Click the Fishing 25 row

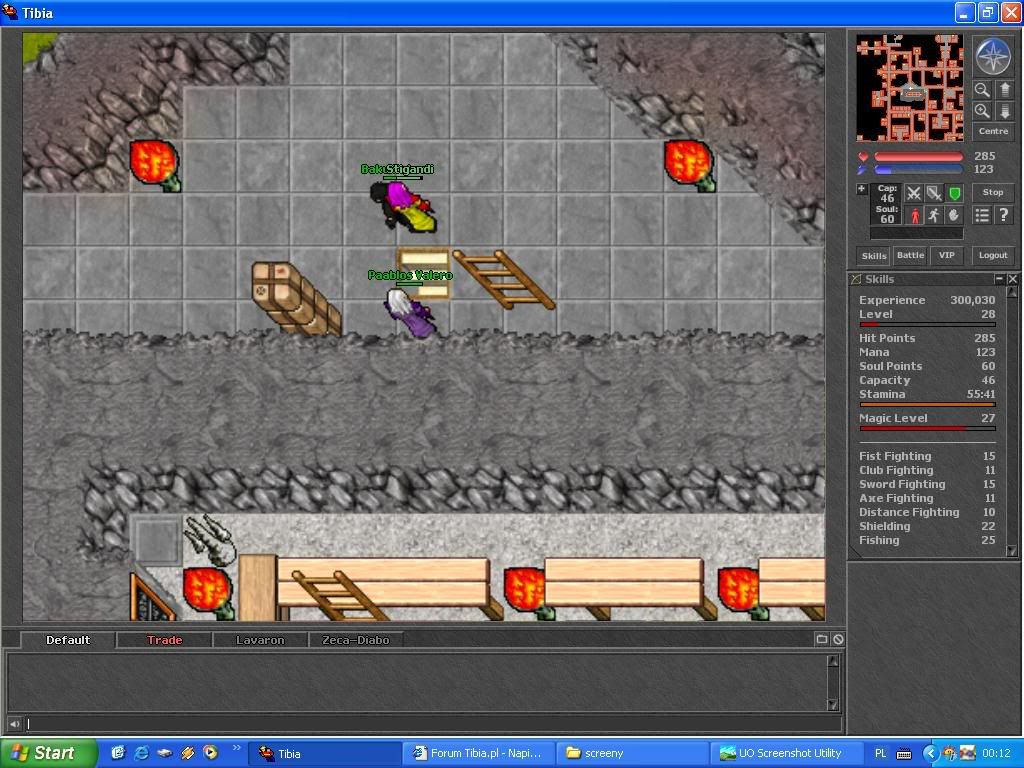coord(927,540)
